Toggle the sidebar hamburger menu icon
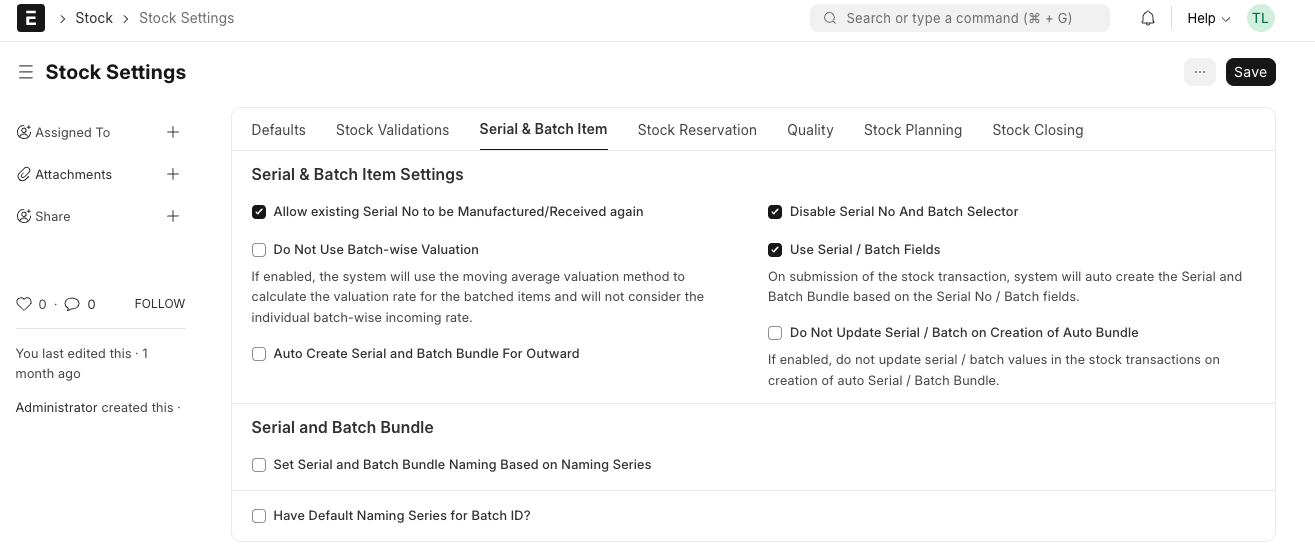The image size is (1315, 551). [x=26, y=72]
